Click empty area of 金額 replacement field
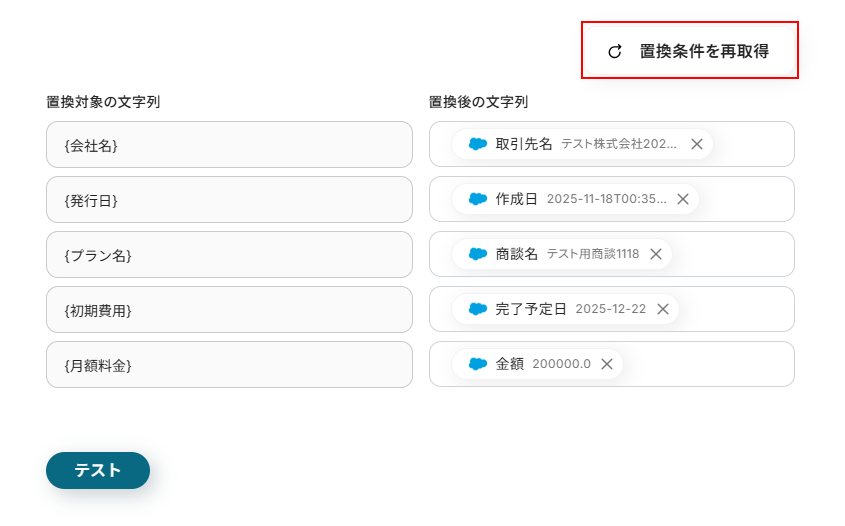This screenshot has height=526, width=845. coord(710,364)
